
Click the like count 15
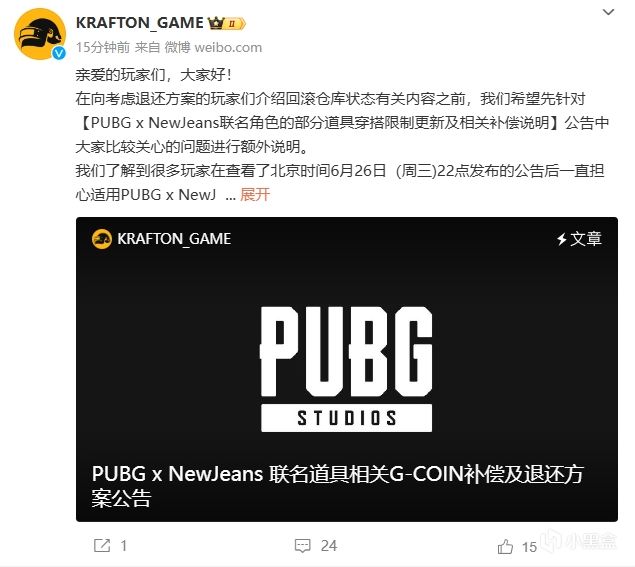(529, 547)
